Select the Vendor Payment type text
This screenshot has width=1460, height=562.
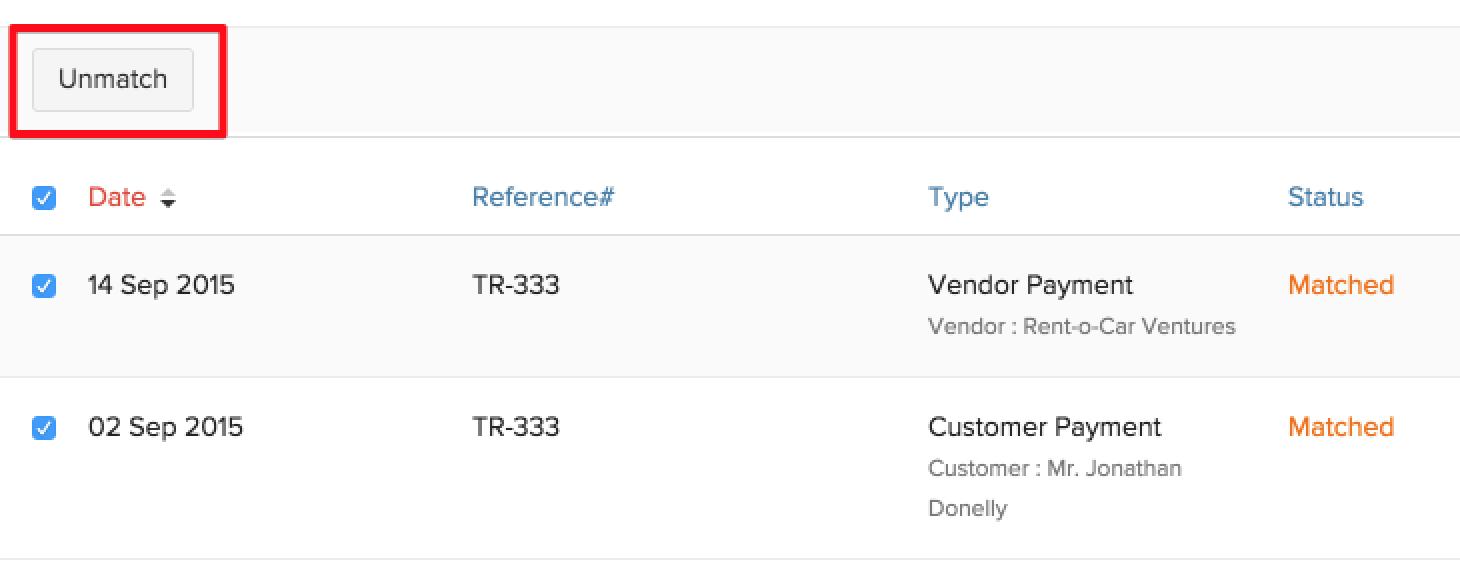click(1030, 285)
